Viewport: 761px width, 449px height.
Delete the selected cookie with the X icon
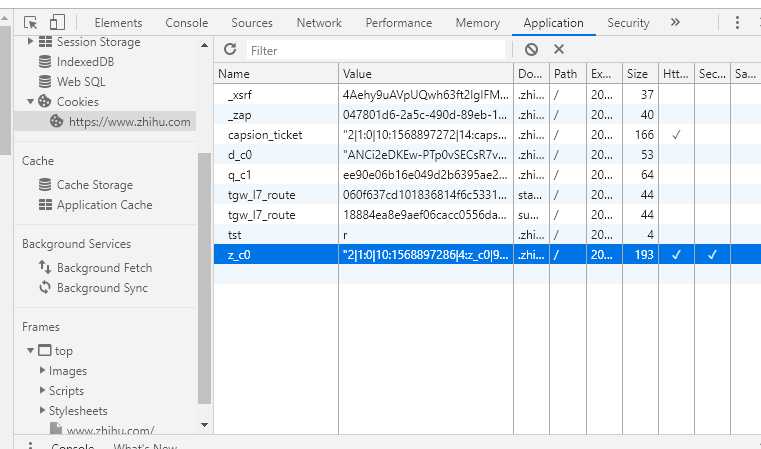pyautogui.click(x=559, y=49)
